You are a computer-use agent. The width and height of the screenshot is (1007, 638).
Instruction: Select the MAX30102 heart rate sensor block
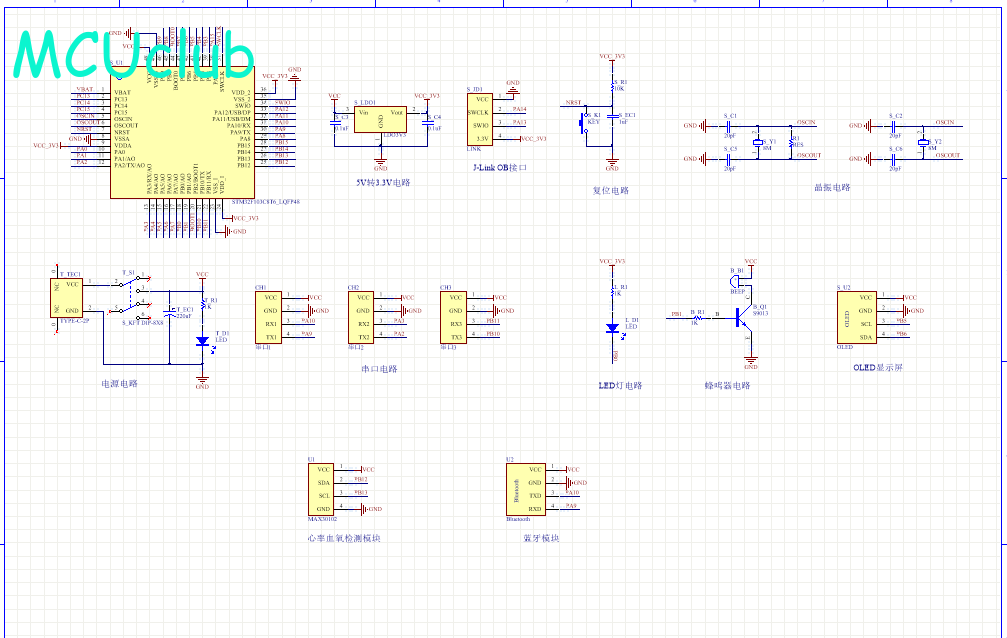(320, 490)
